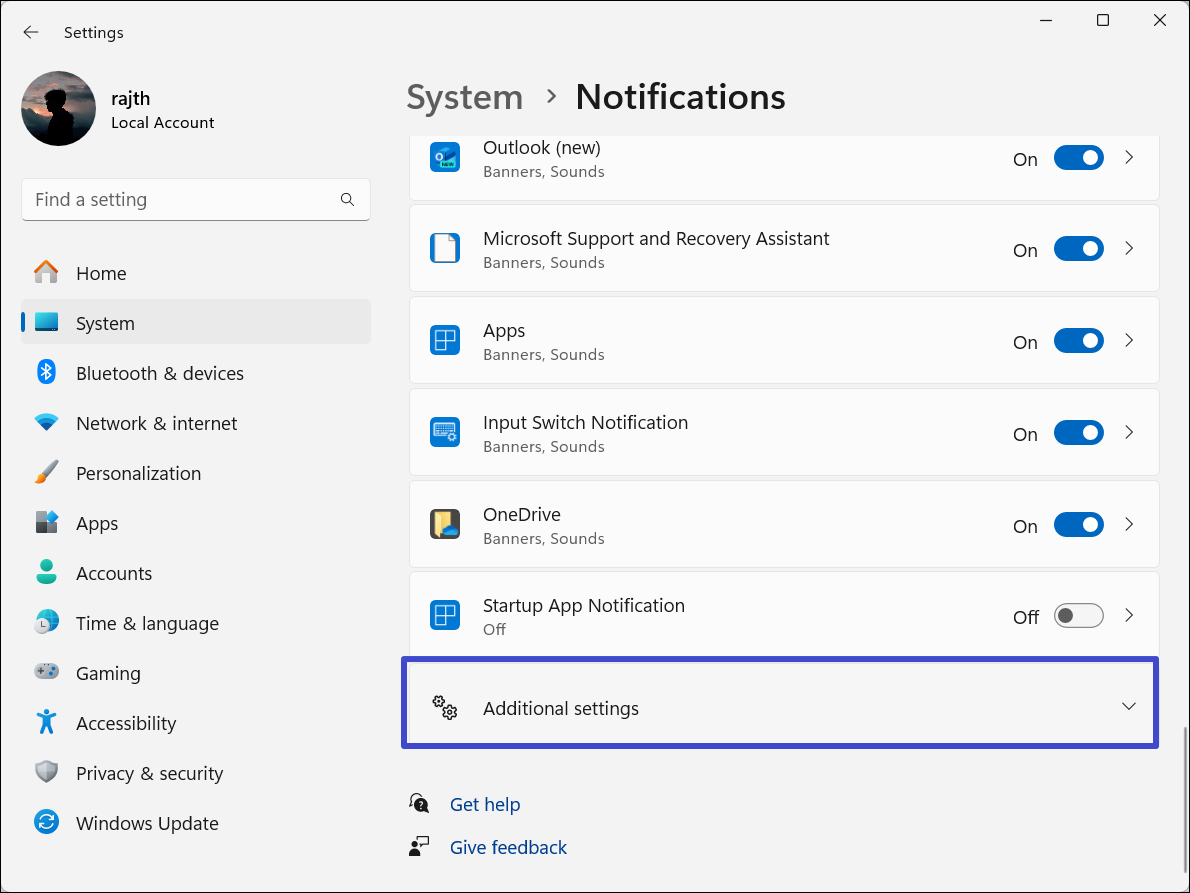The height and width of the screenshot is (893, 1190).
Task: Click the back arrow in Settings header
Action: [31, 32]
